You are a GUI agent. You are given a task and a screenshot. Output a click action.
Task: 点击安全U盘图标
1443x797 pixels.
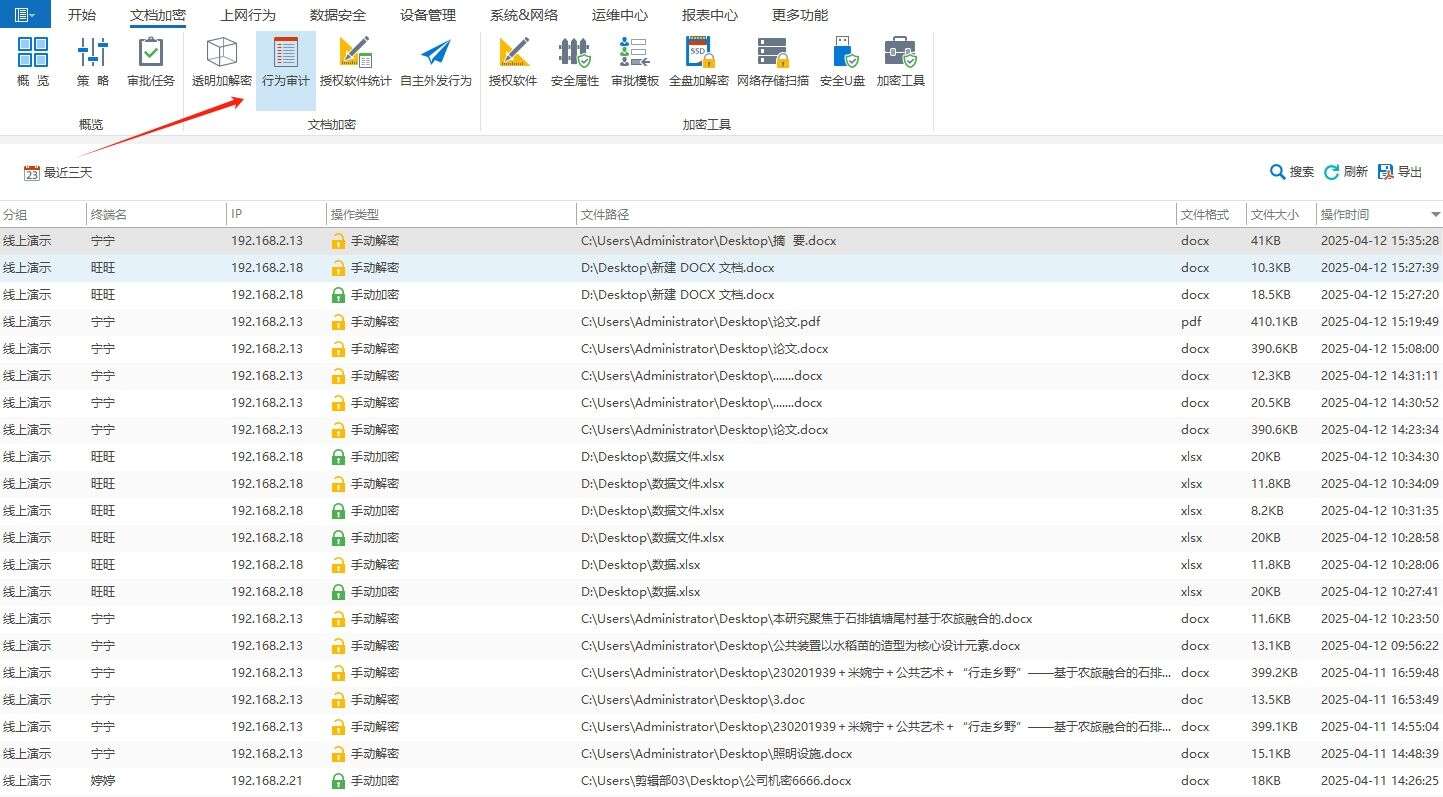point(842,62)
